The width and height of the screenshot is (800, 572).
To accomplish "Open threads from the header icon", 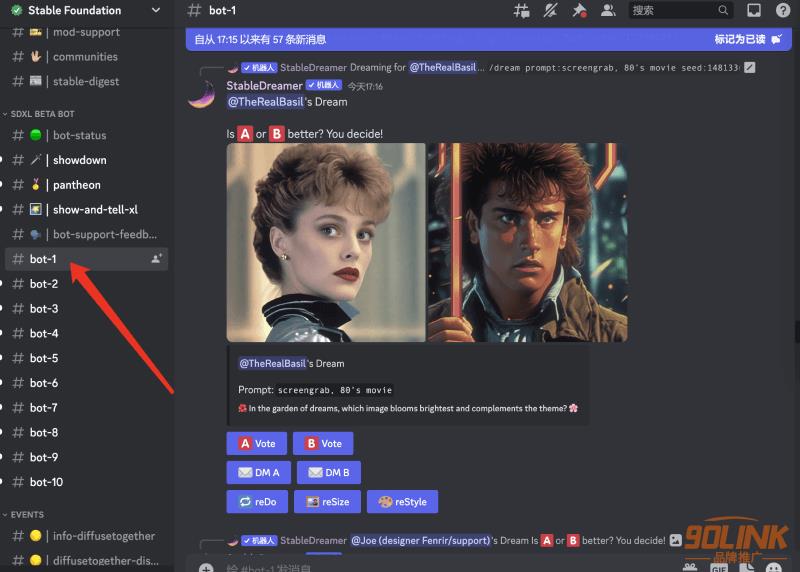I will 521,10.
